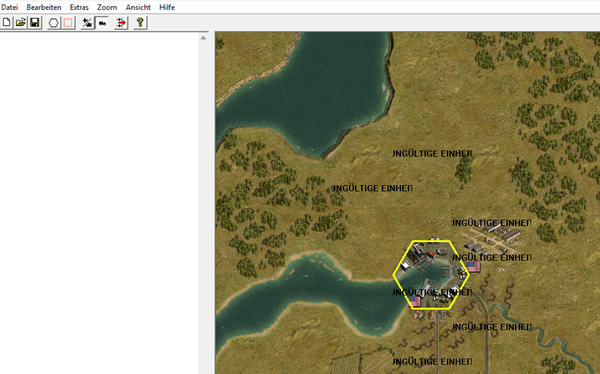Select the pink square toolbar icon
The image size is (600, 374).
tap(68, 23)
